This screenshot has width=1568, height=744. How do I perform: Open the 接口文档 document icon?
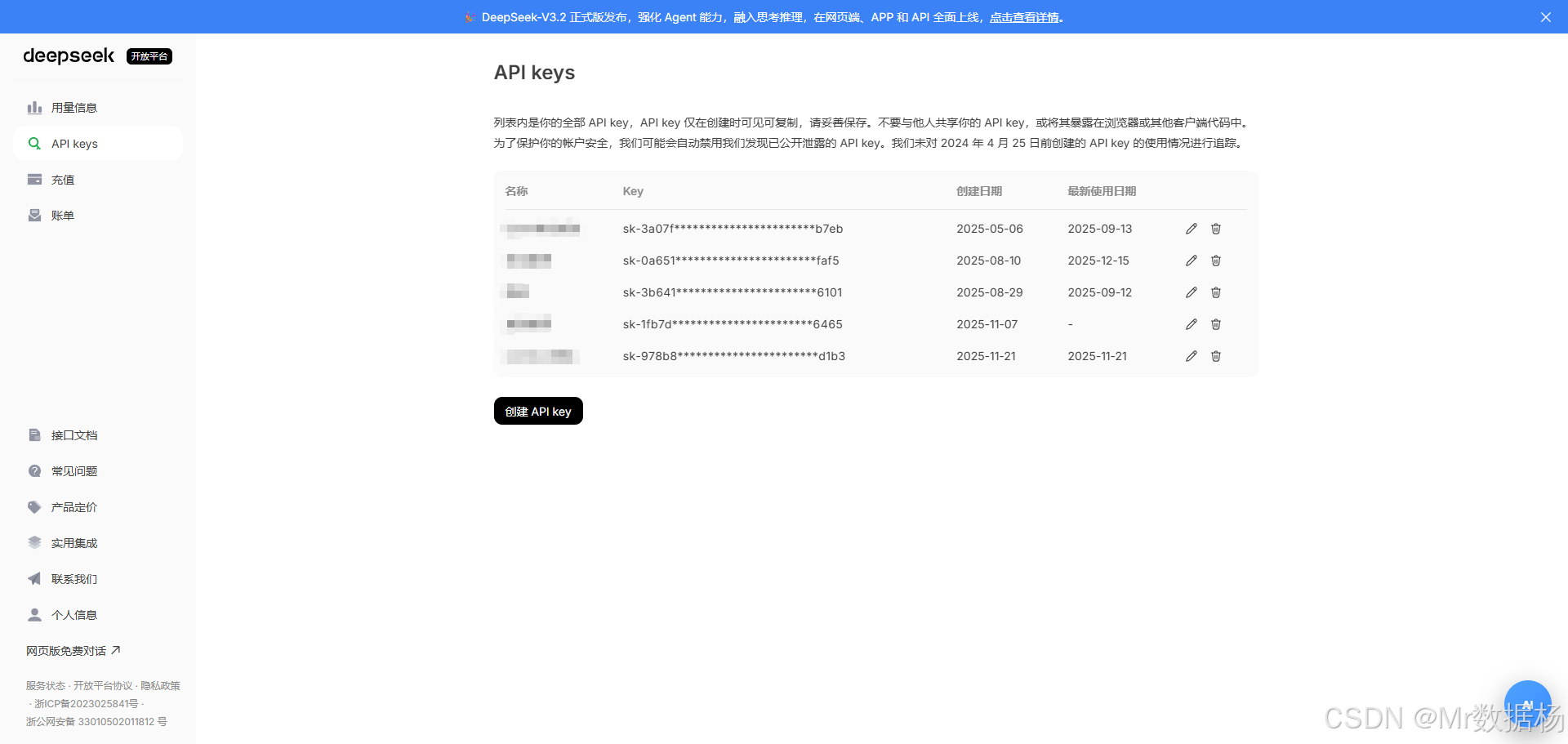(34, 434)
